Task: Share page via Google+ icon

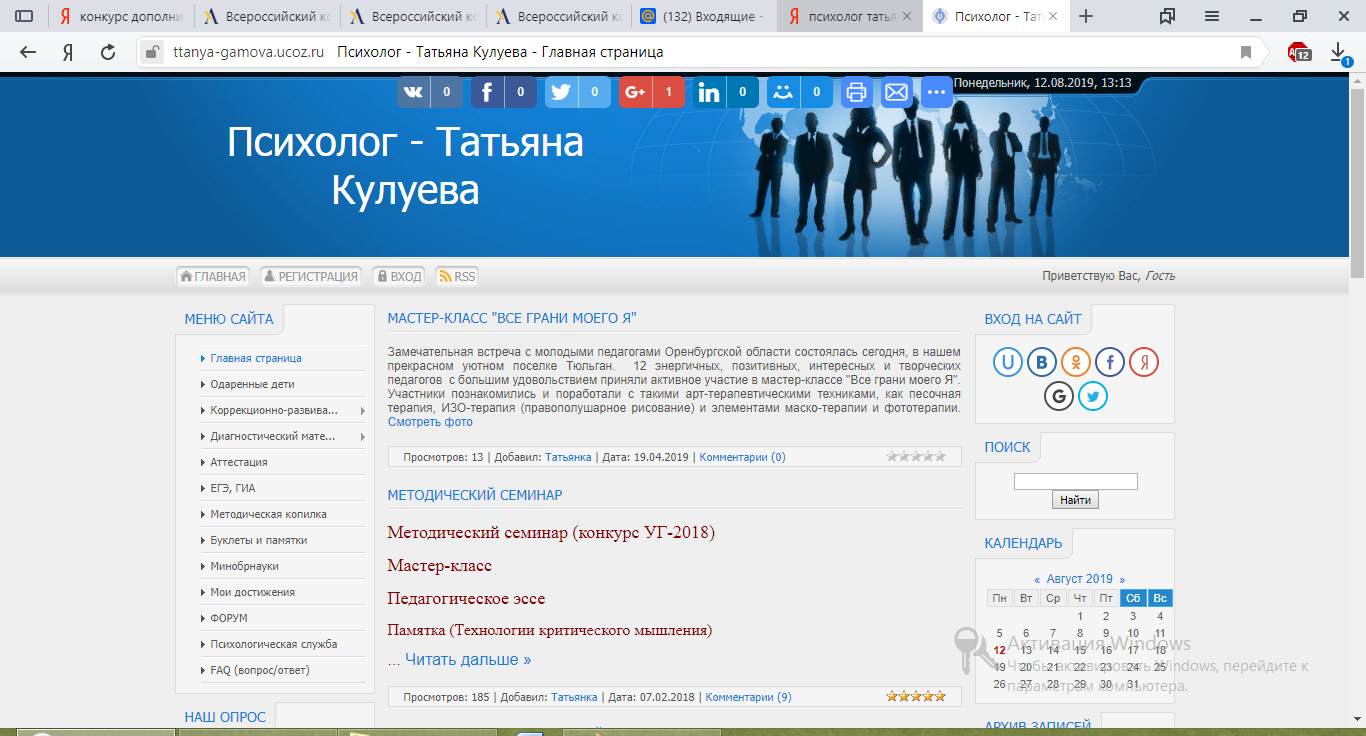Action: point(635,92)
